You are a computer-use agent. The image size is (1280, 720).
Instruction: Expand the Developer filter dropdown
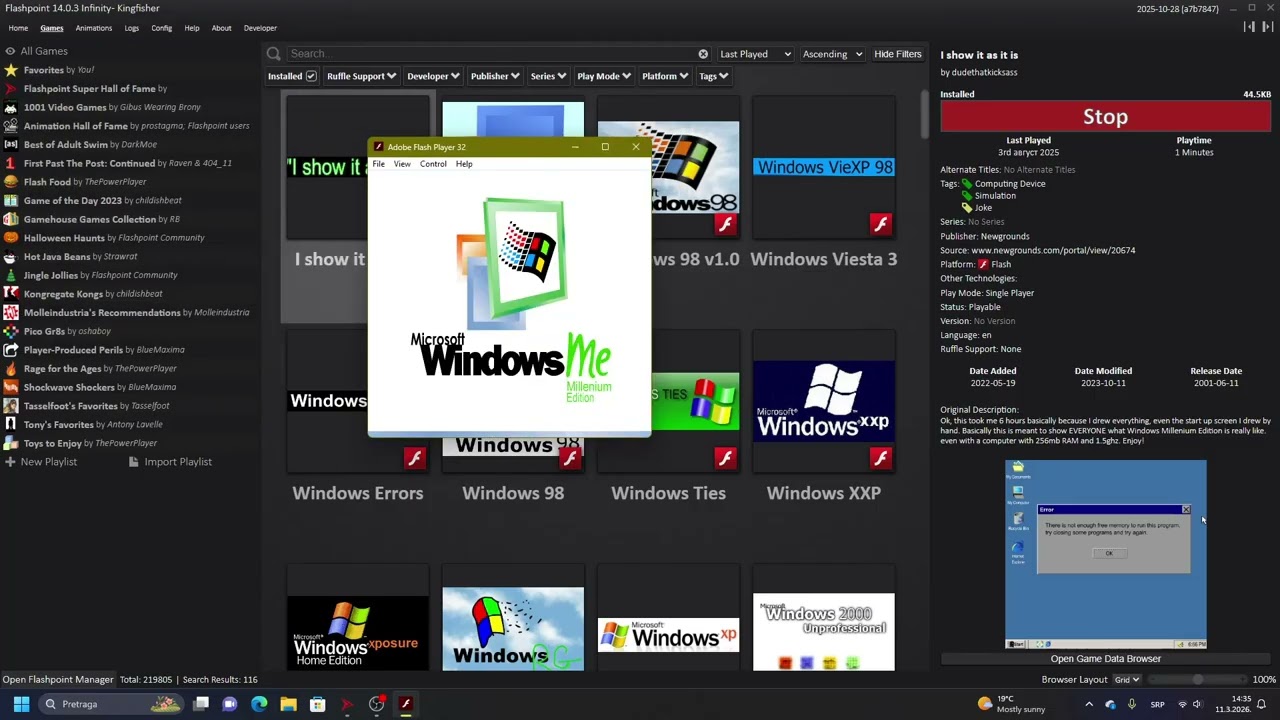tap(433, 76)
